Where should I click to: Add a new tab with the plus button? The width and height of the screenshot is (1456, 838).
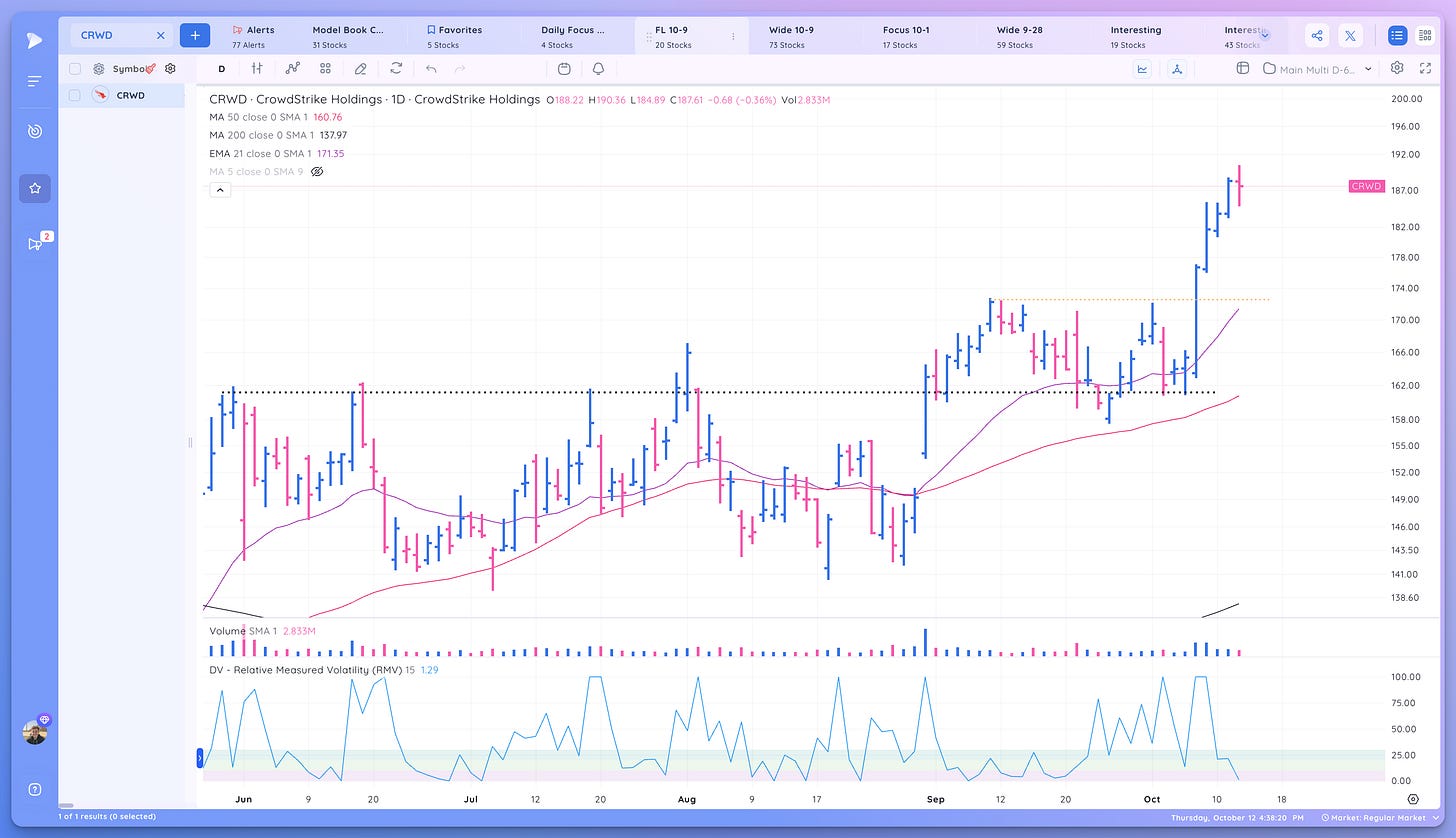(x=195, y=35)
